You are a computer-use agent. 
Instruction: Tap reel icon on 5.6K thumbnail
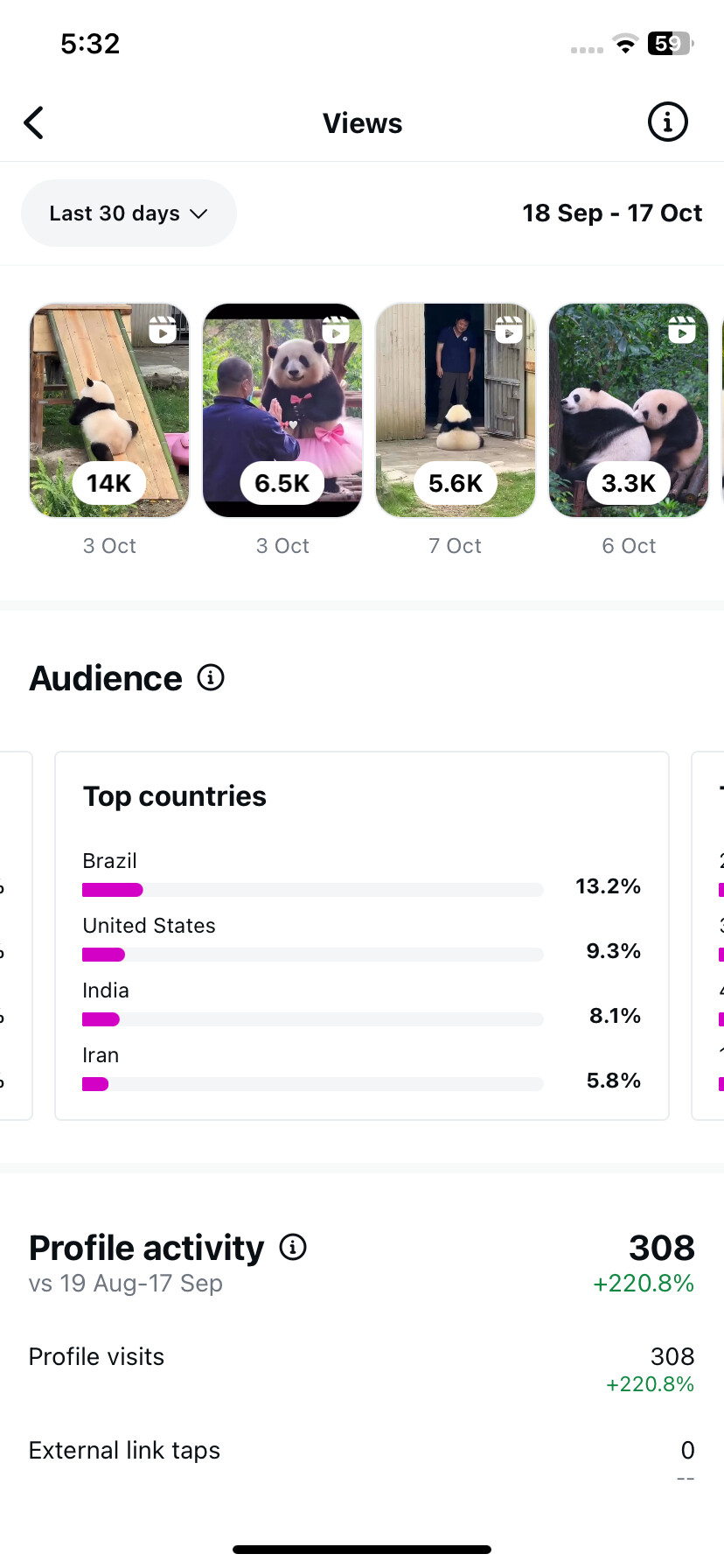point(509,330)
